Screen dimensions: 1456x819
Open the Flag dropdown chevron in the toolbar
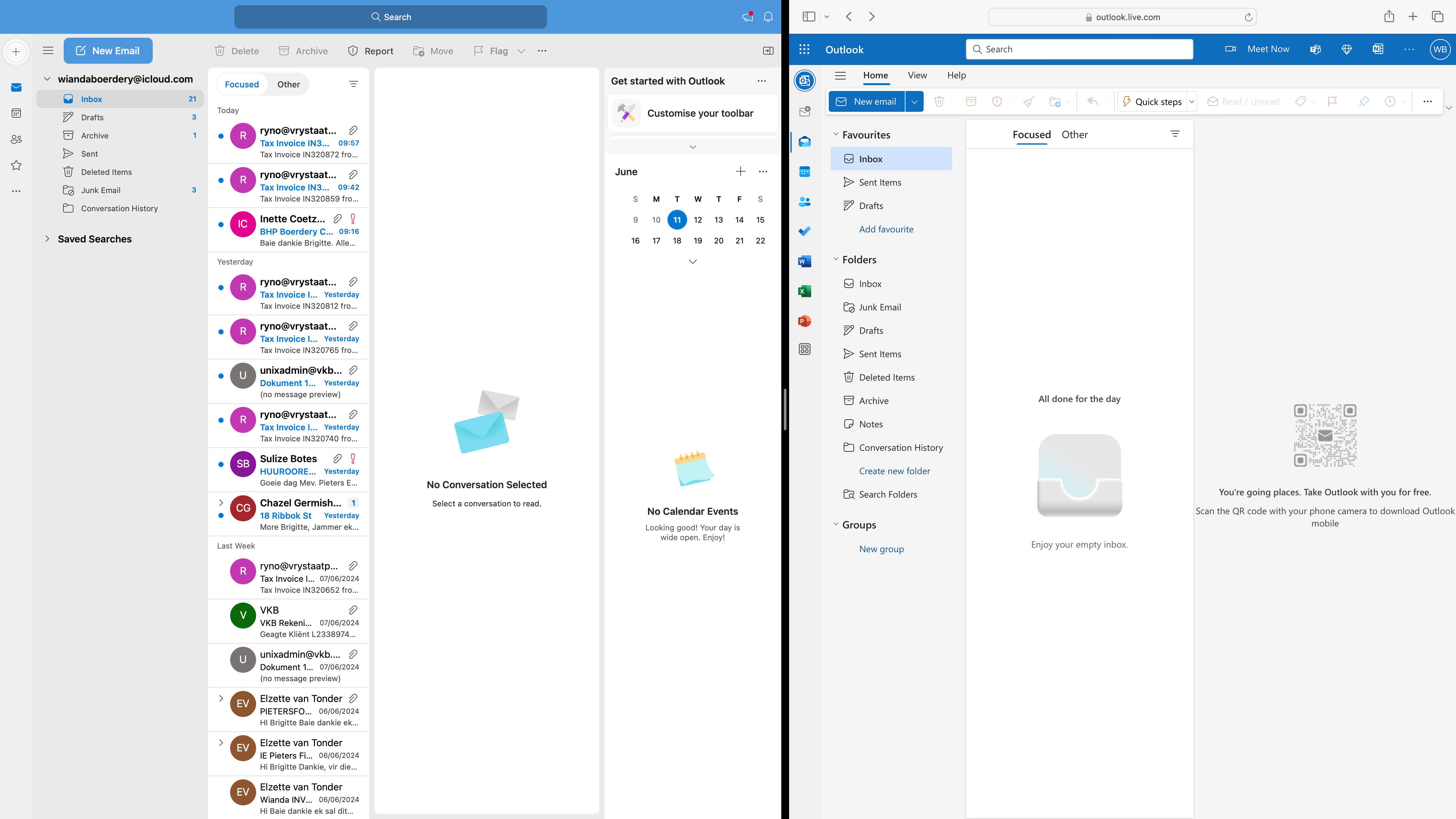pos(521,50)
